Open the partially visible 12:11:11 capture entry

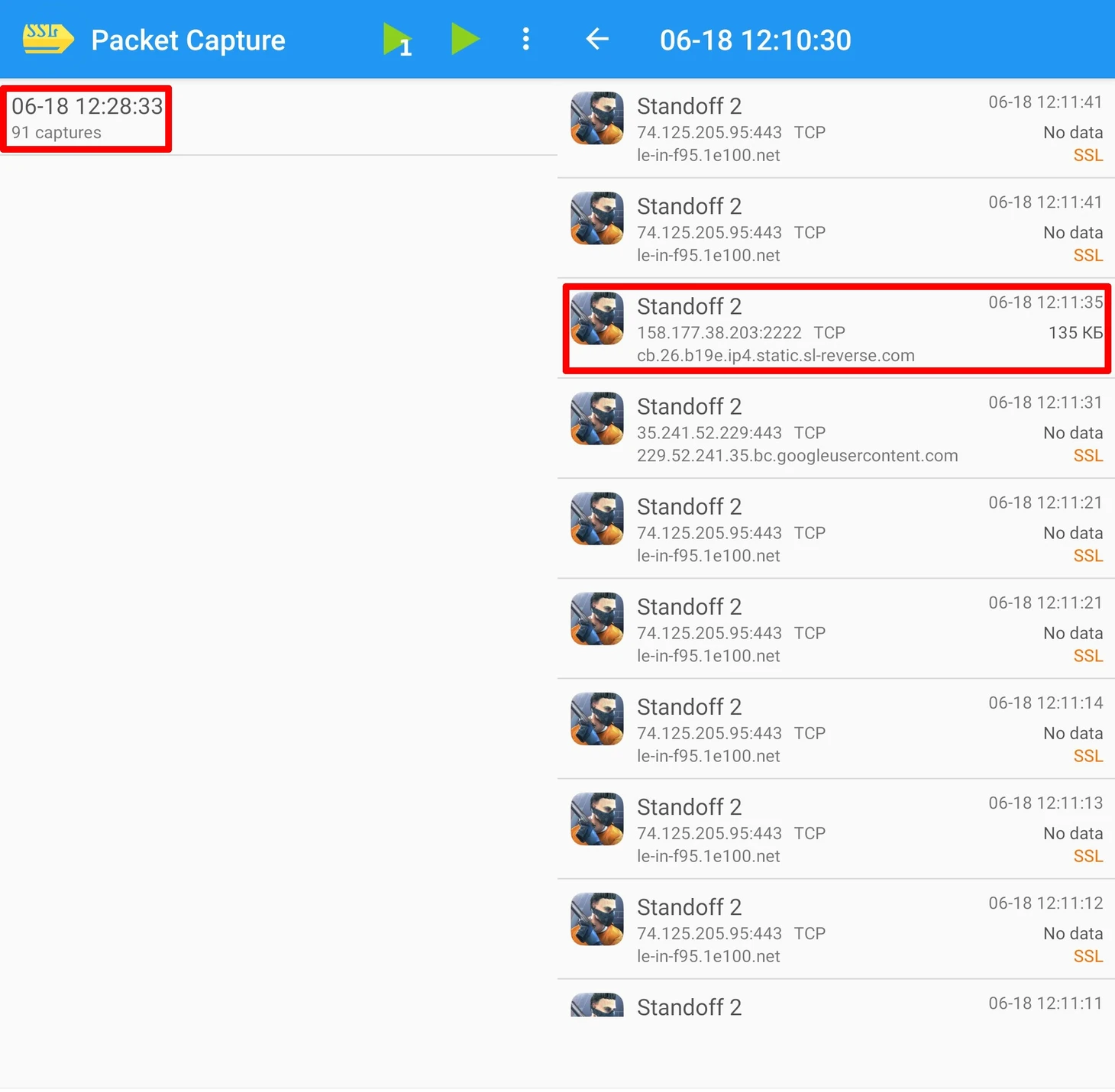coord(836,999)
